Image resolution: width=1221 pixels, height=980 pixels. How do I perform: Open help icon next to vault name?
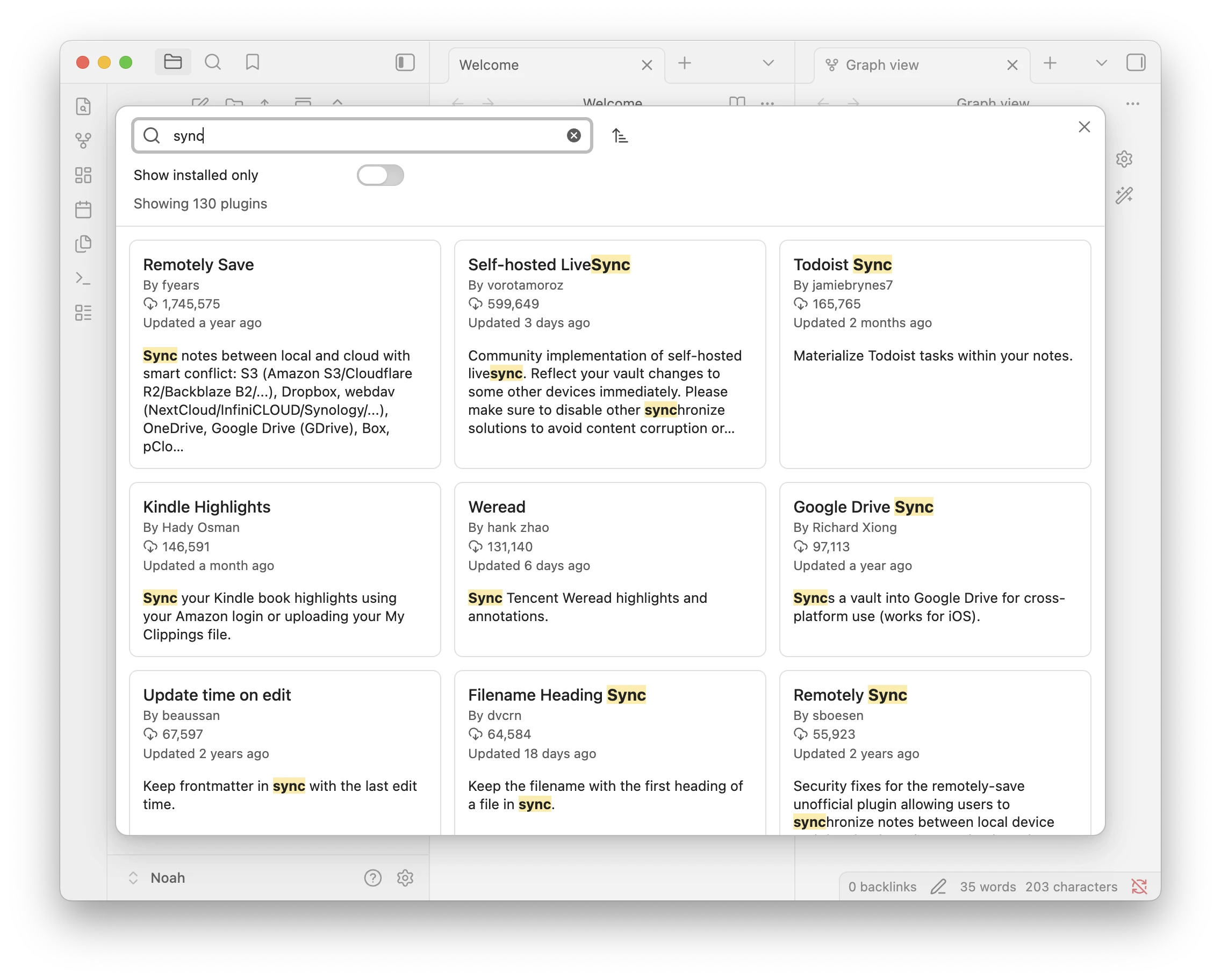[x=372, y=878]
